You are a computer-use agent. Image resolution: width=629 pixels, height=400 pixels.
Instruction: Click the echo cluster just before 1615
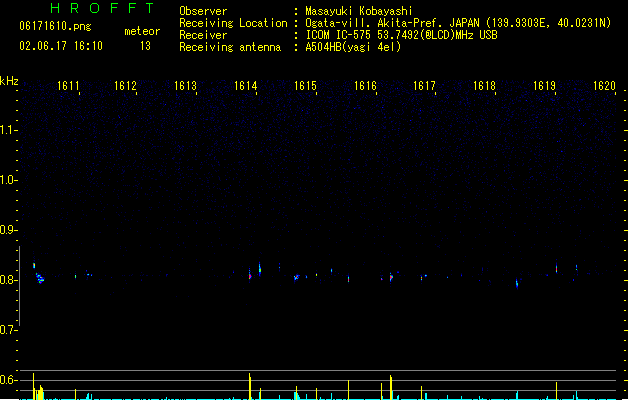click(296, 277)
